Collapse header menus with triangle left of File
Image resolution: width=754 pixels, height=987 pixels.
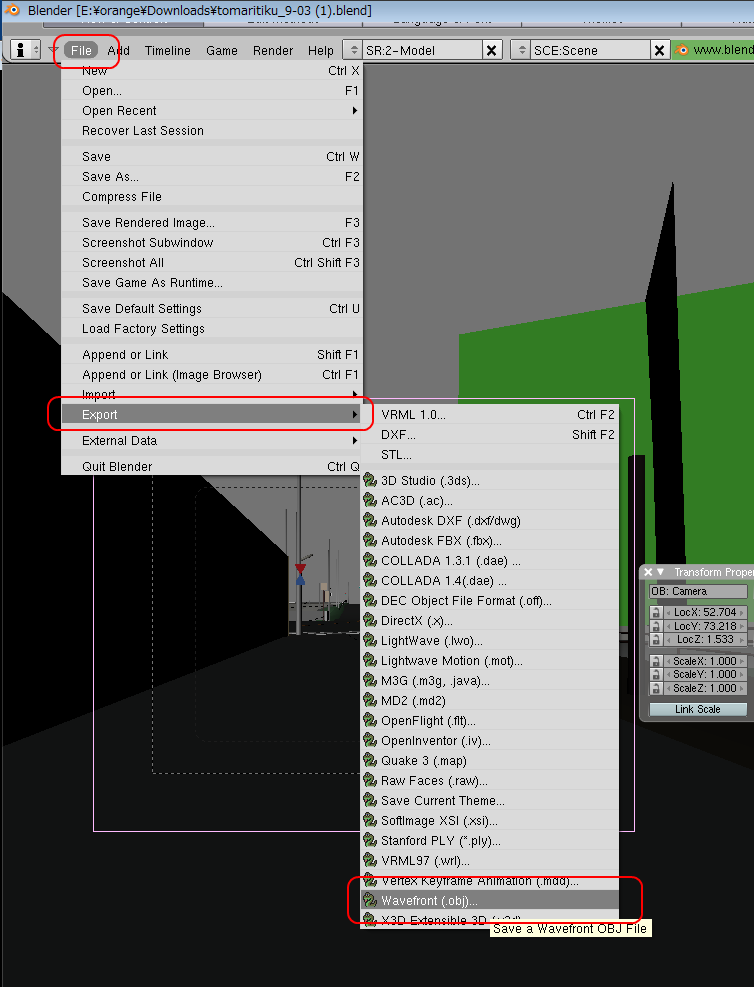(x=53, y=50)
